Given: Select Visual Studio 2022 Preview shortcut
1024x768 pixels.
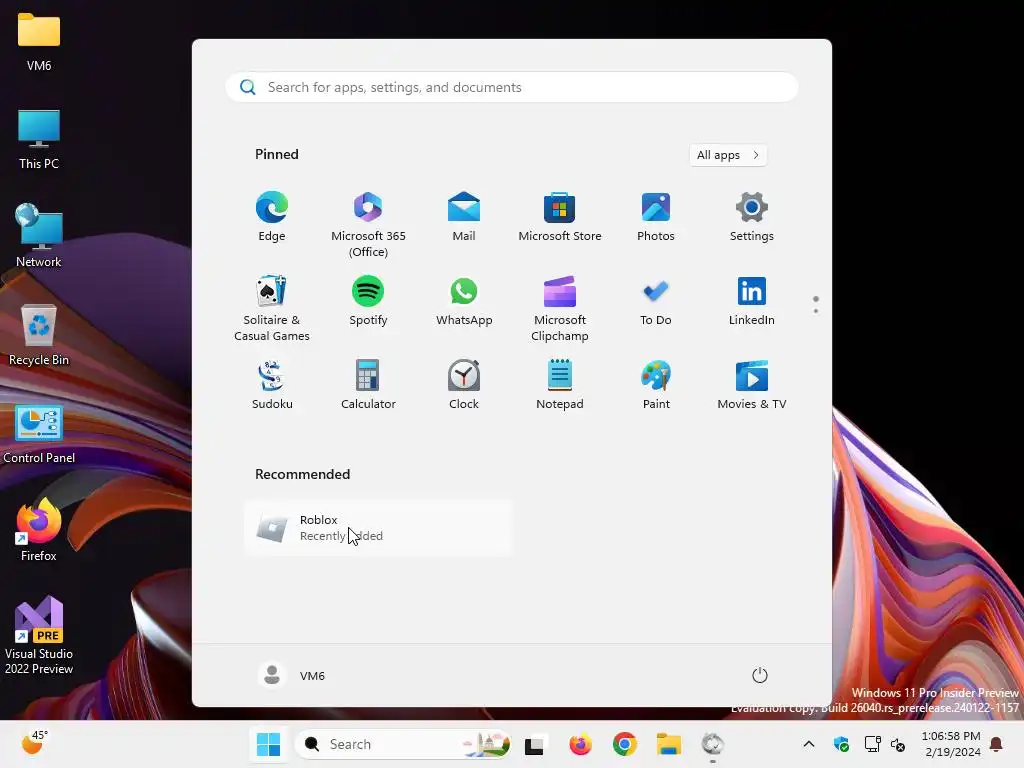Looking at the screenshot, I should (x=39, y=635).
